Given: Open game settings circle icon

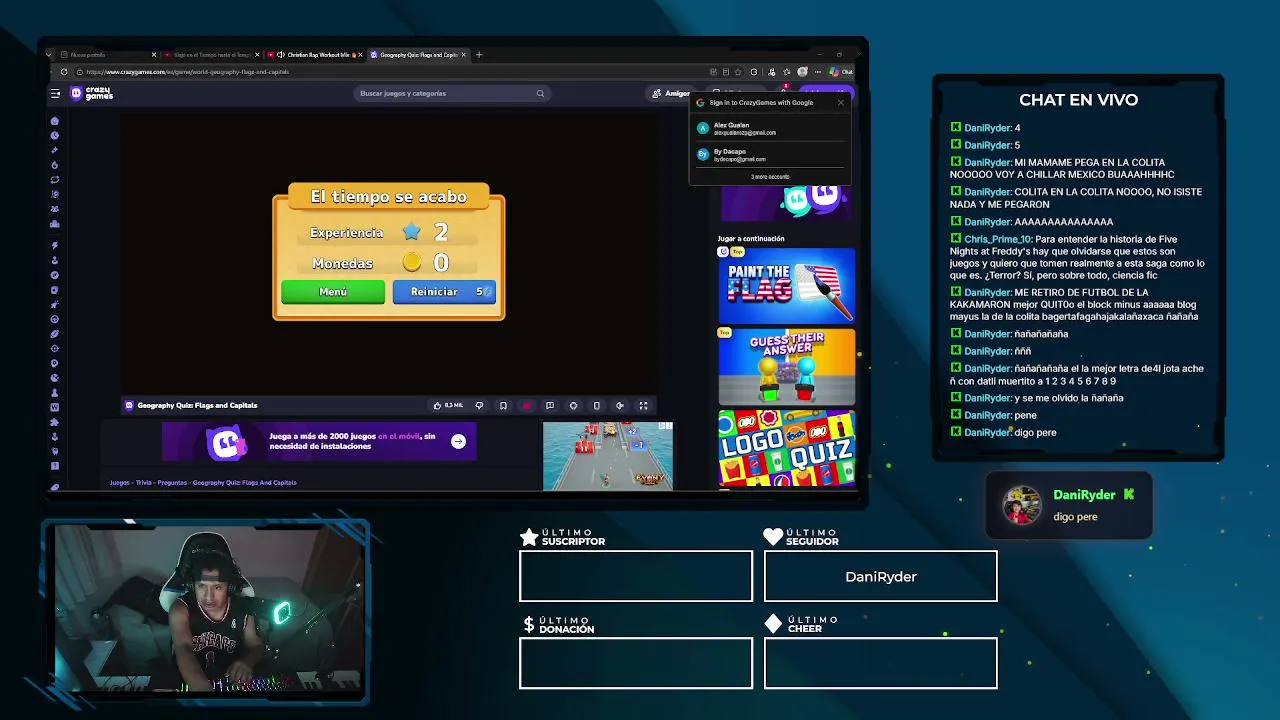Looking at the screenshot, I should [573, 405].
